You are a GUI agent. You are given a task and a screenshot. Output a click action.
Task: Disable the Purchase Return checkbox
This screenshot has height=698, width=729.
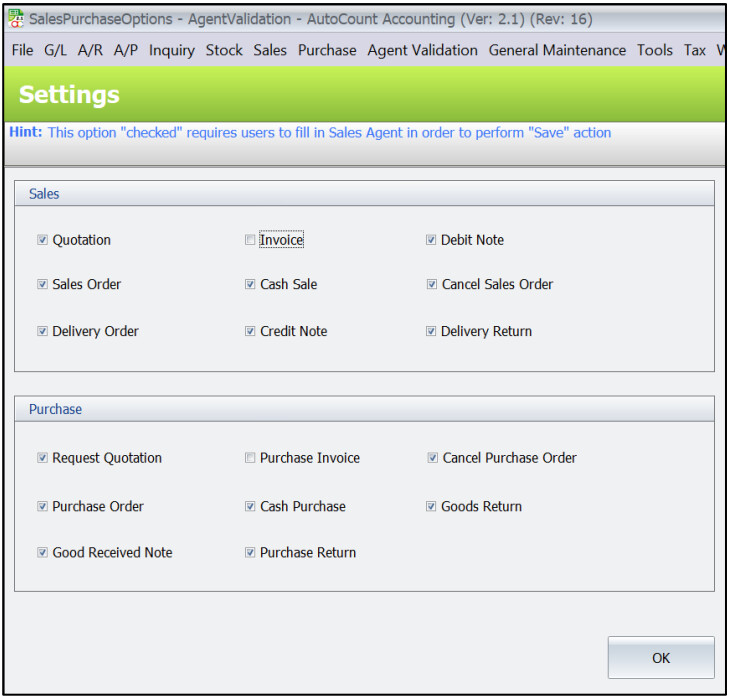click(250, 552)
